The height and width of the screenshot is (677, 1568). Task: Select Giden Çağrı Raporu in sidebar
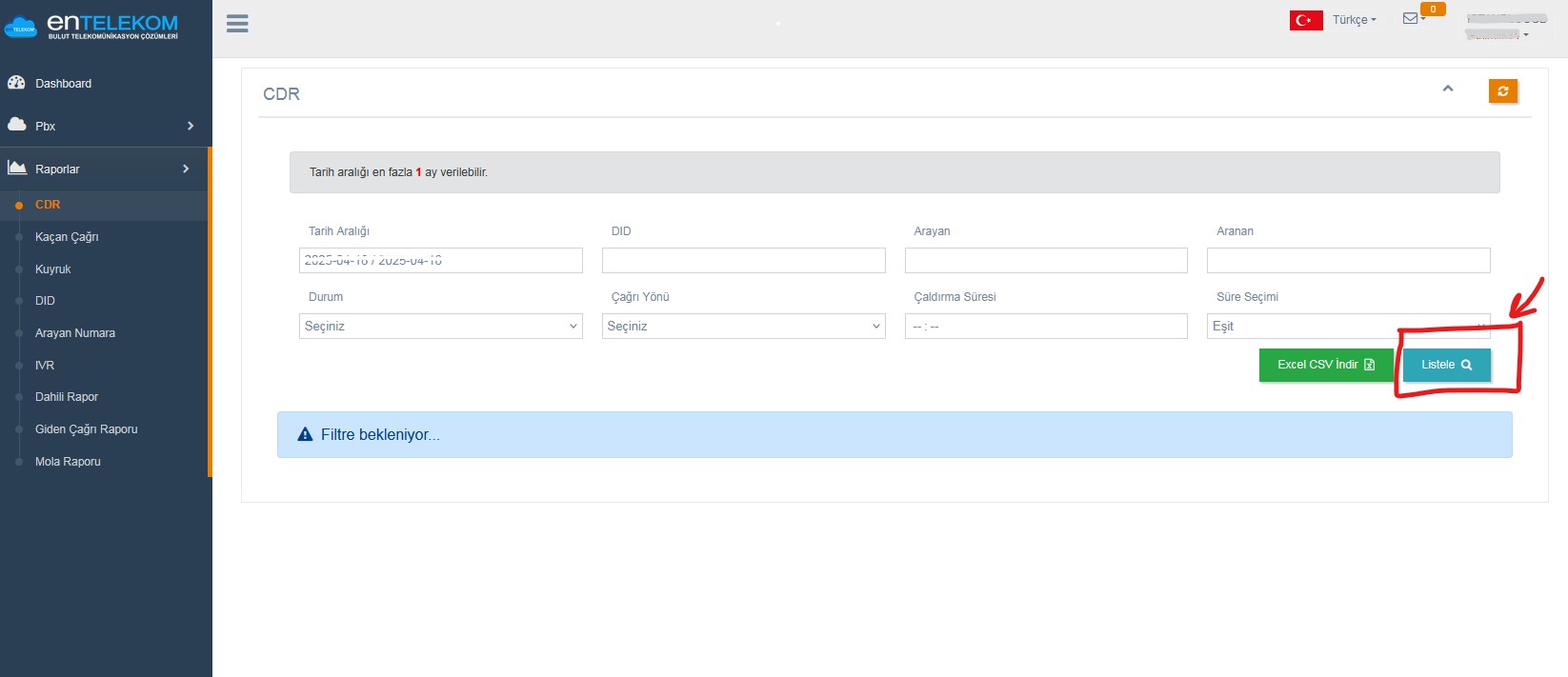(x=86, y=429)
